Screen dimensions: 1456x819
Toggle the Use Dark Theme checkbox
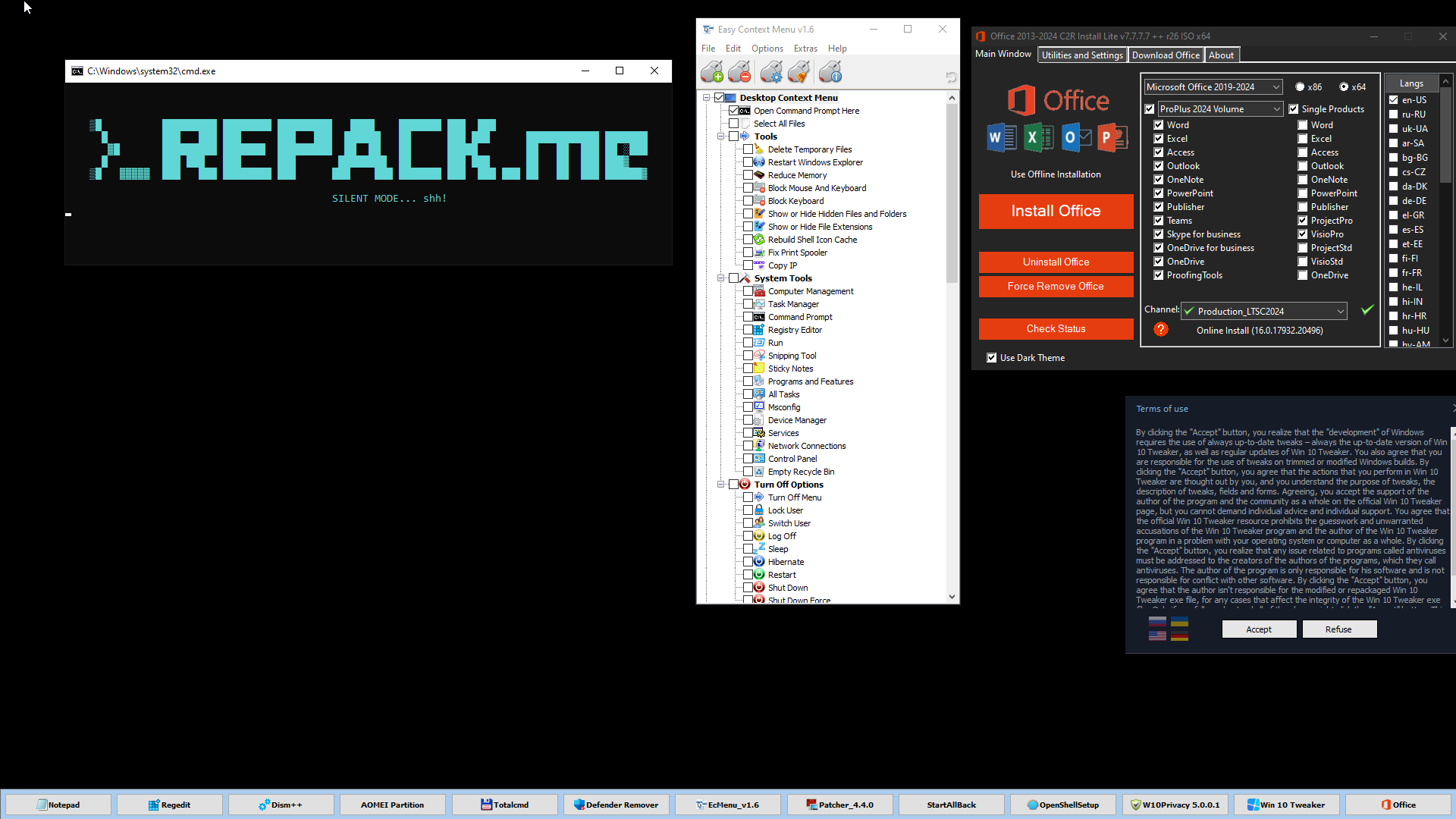pos(992,358)
